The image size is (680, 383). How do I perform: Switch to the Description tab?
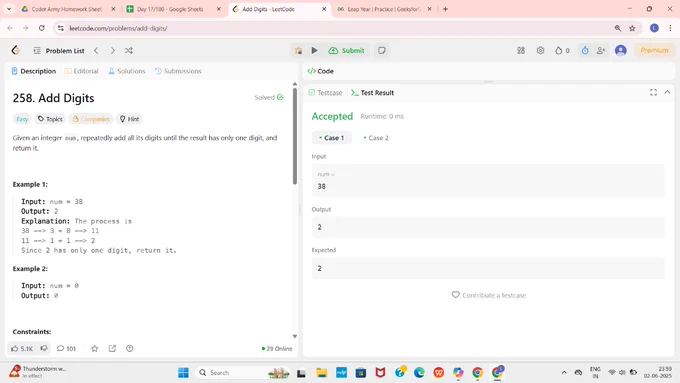click(x=34, y=71)
